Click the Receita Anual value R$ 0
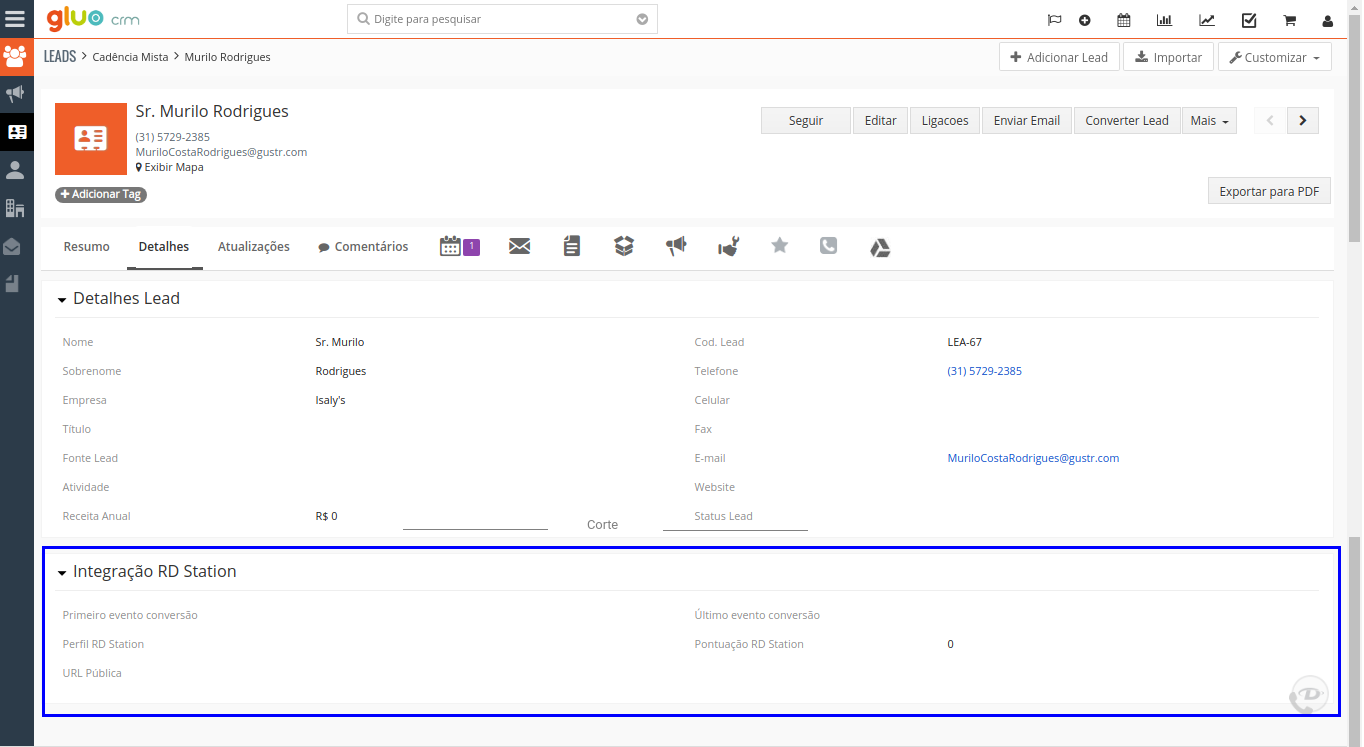This screenshot has height=747, width=1364. (x=326, y=516)
